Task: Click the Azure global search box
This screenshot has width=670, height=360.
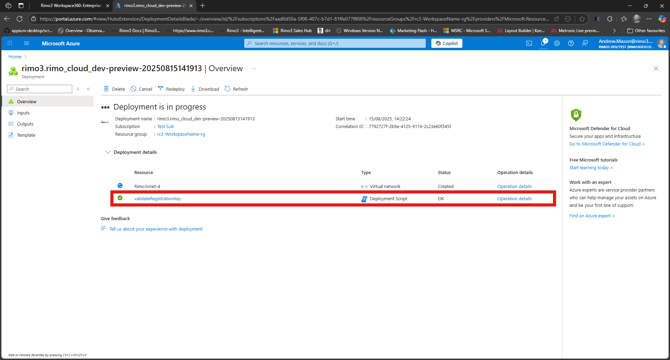Action: pyautogui.click(x=335, y=43)
